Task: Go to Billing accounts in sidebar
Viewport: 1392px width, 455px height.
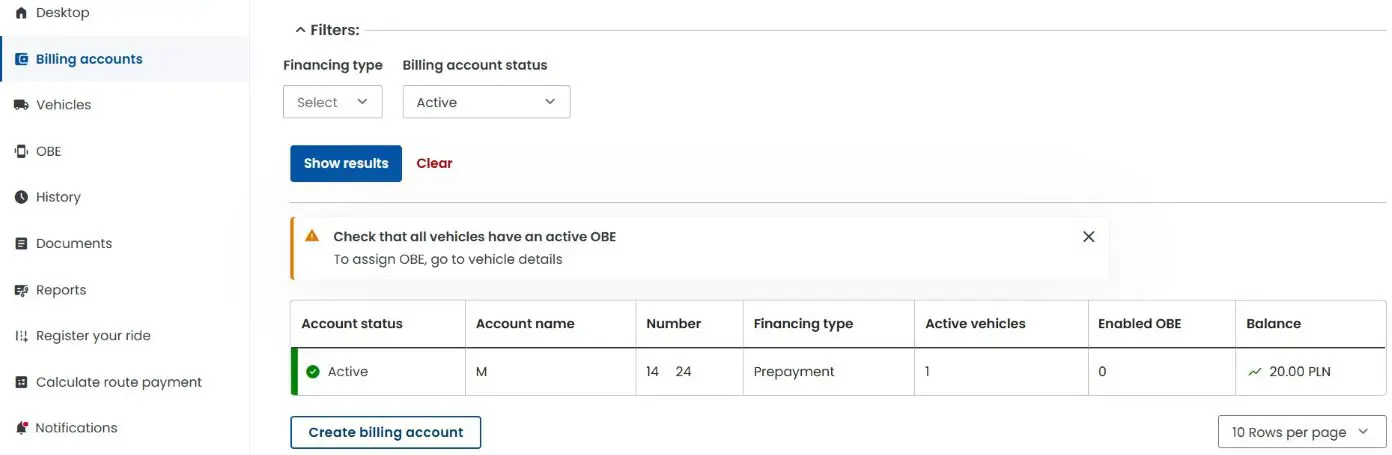Action: tap(89, 59)
